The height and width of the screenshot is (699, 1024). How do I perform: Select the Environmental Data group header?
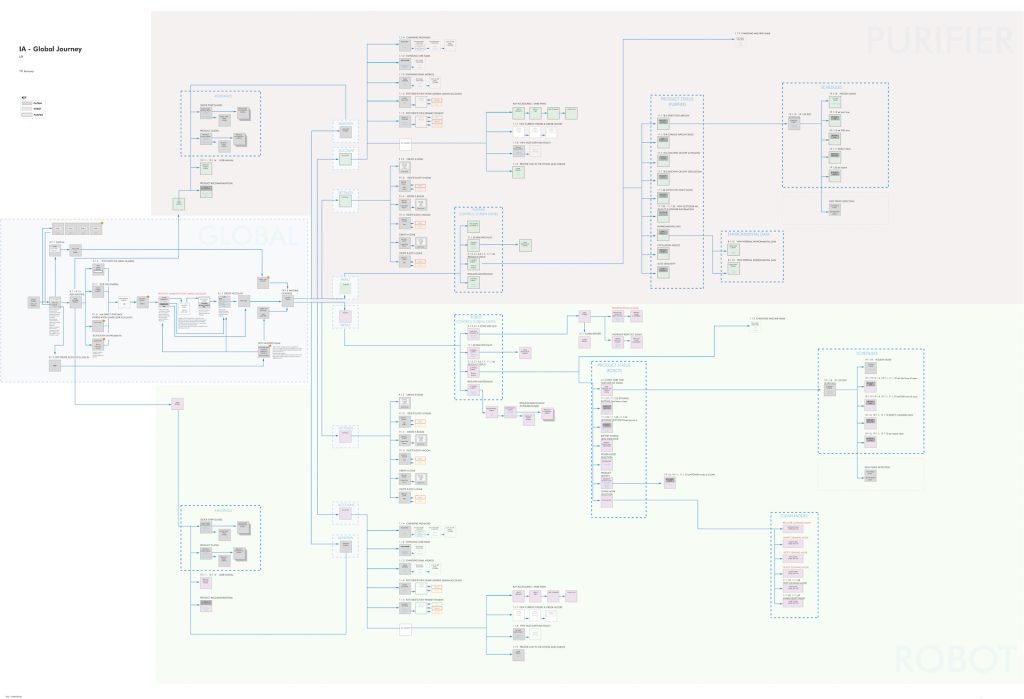751,235
